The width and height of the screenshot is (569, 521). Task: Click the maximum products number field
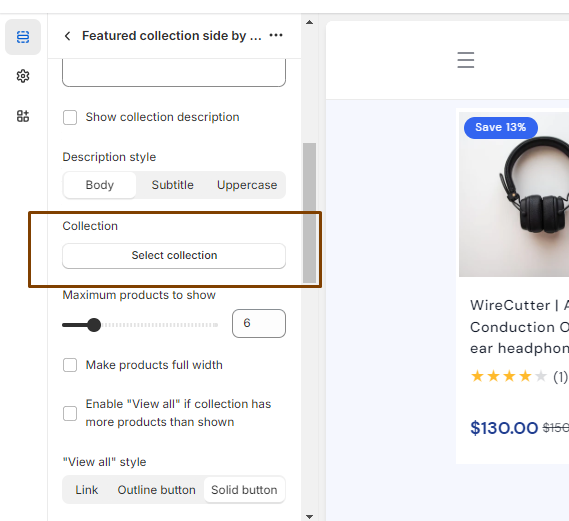(259, 323)
